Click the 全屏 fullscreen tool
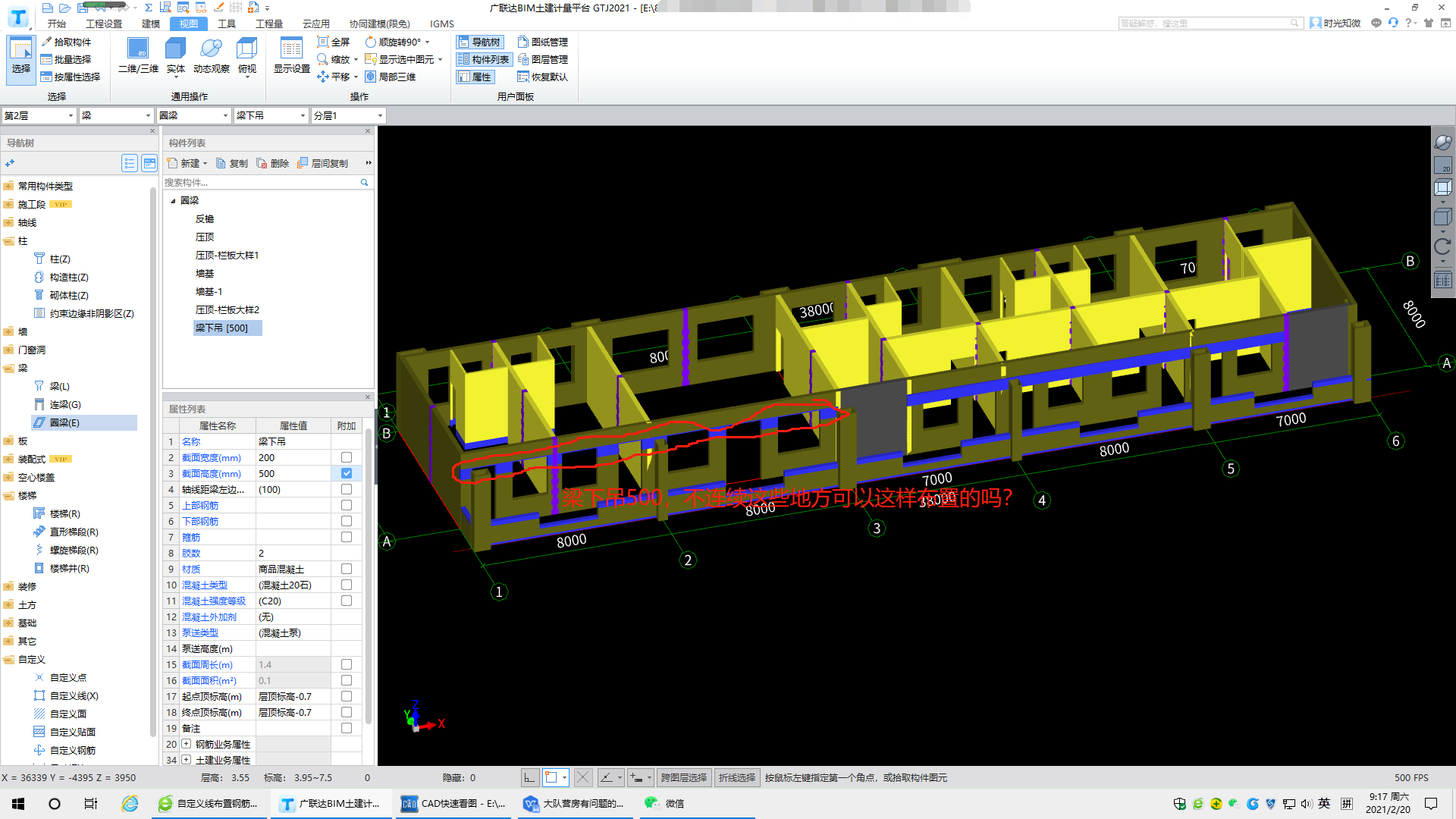 [x=334, y=42]
